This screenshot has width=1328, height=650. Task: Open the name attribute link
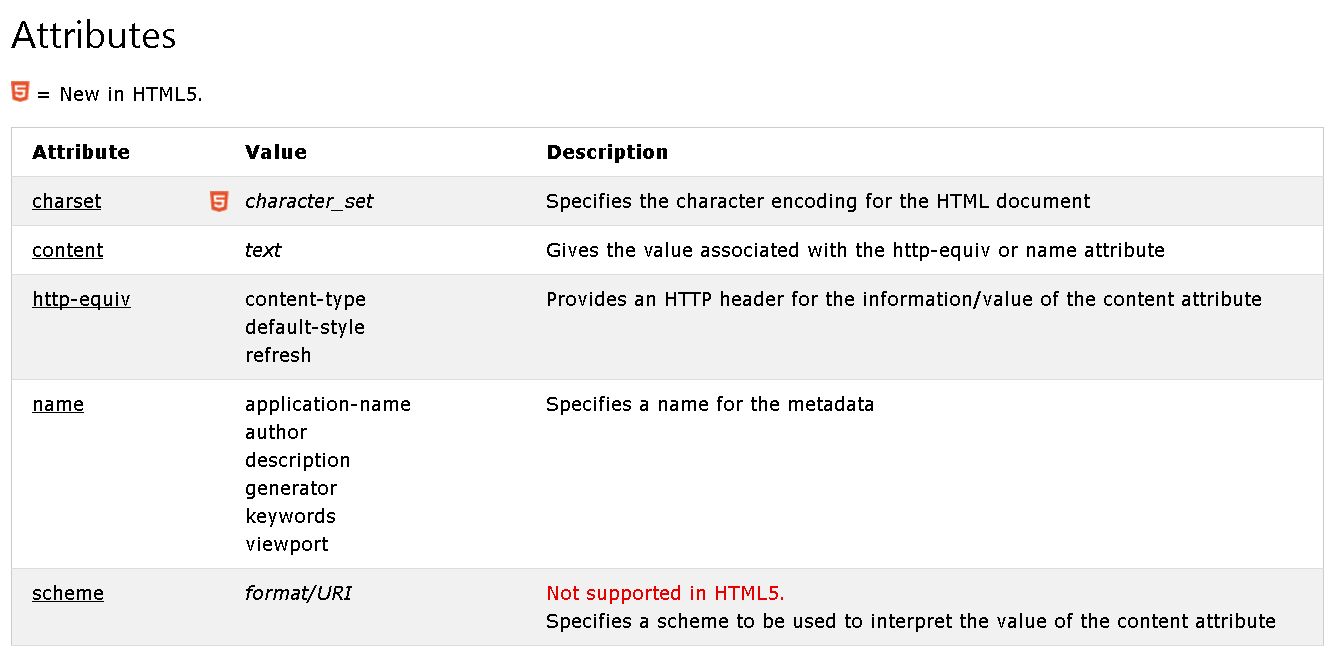coord(58,404)
